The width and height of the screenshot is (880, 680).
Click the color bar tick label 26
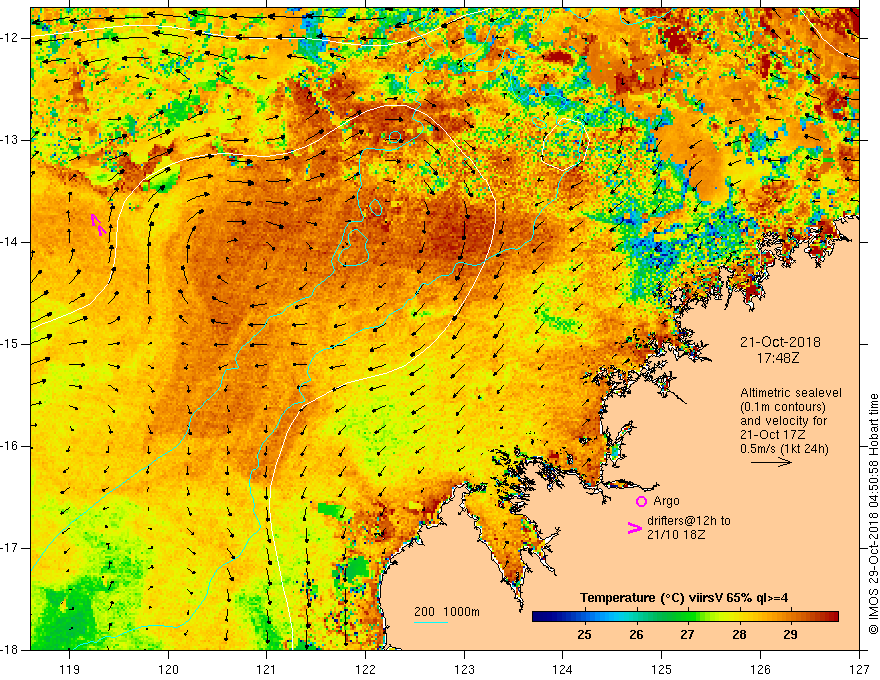[636, 635]
